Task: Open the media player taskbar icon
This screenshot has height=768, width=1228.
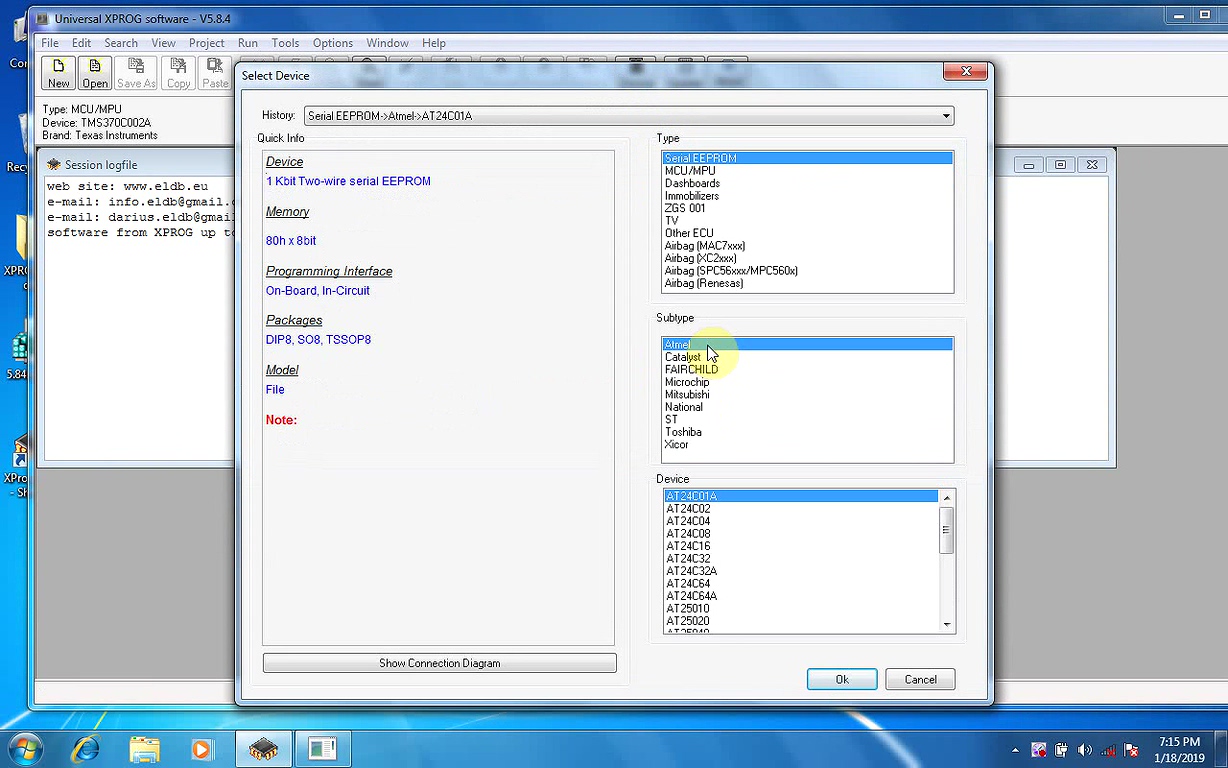Action: (202, 748)
